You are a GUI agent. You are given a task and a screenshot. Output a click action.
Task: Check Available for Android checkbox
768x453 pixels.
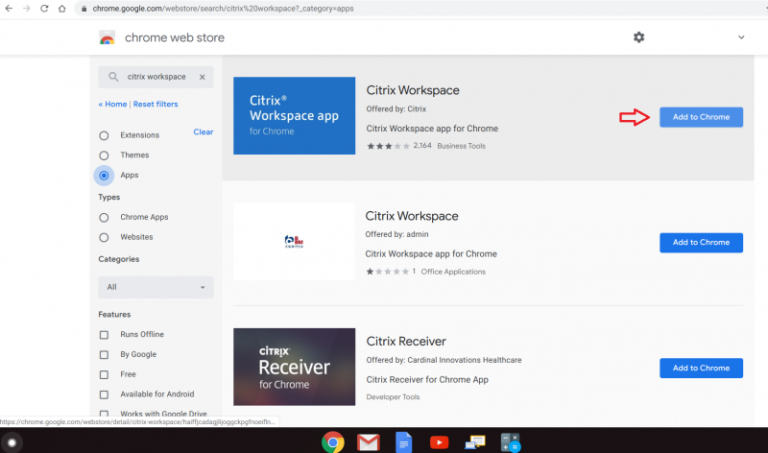point(104,395)
